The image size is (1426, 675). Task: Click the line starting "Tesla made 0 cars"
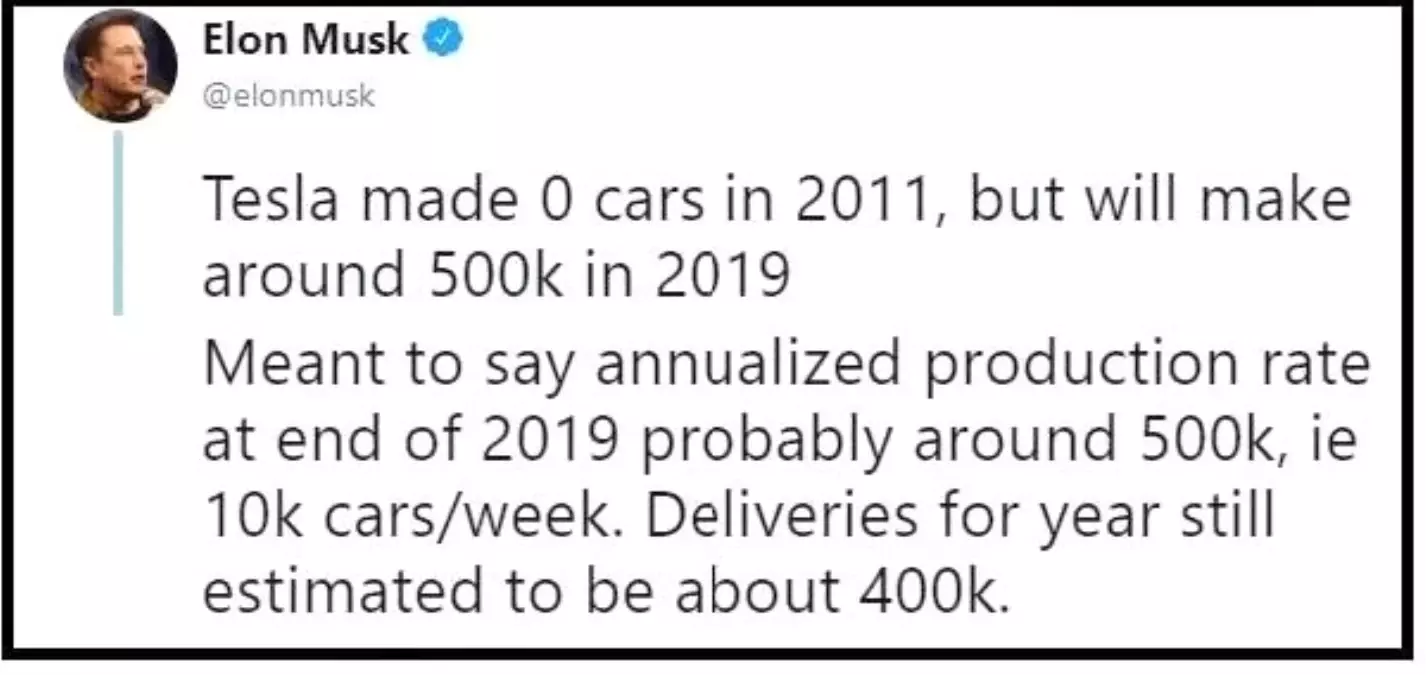coord(777,200)
